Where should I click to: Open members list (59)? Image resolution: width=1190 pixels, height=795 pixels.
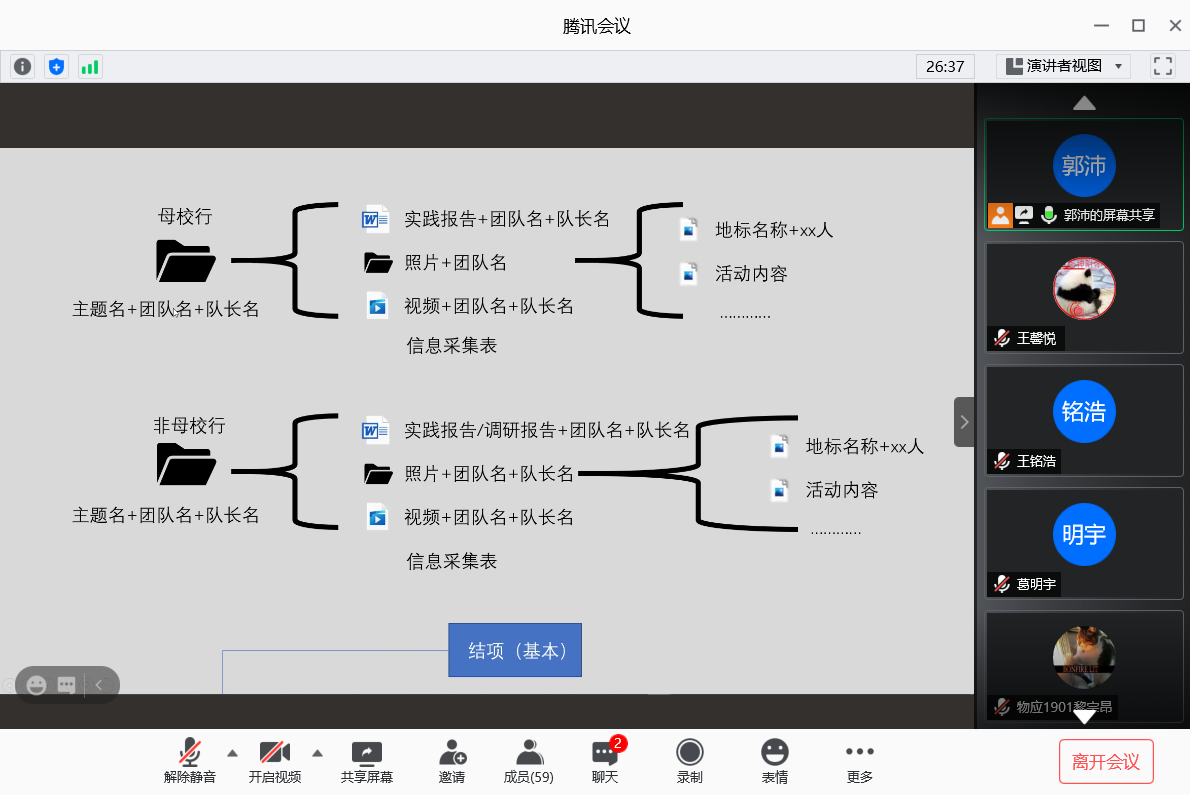point(528,761)
